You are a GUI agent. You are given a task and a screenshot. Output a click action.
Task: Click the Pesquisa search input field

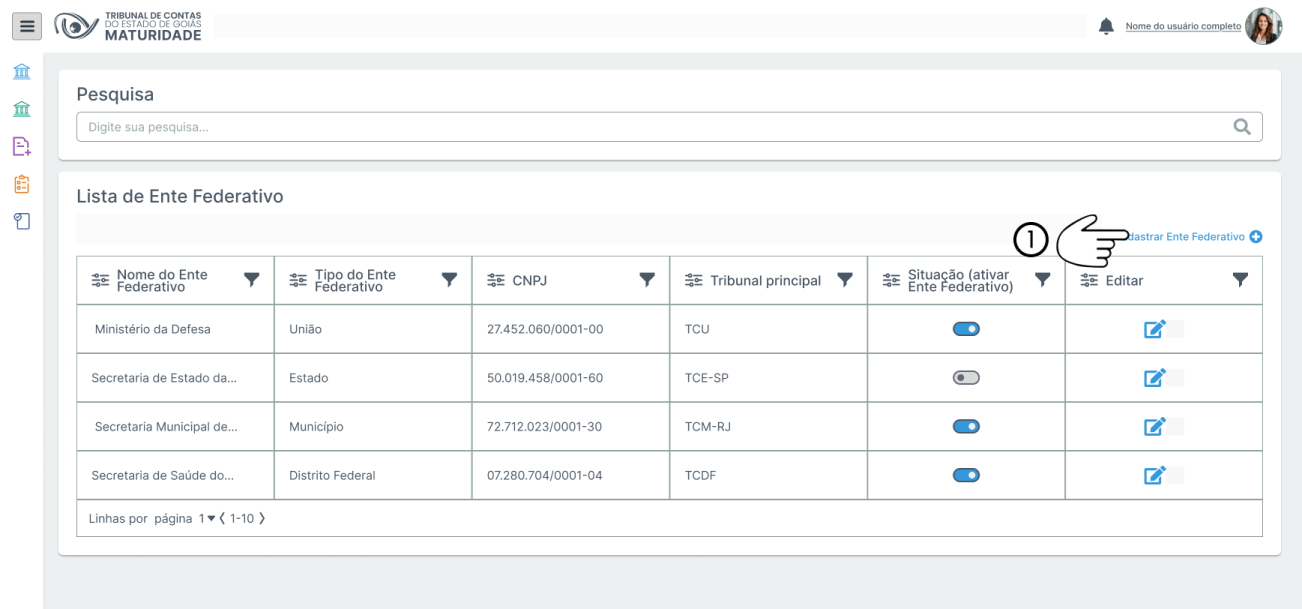[650, 127]
